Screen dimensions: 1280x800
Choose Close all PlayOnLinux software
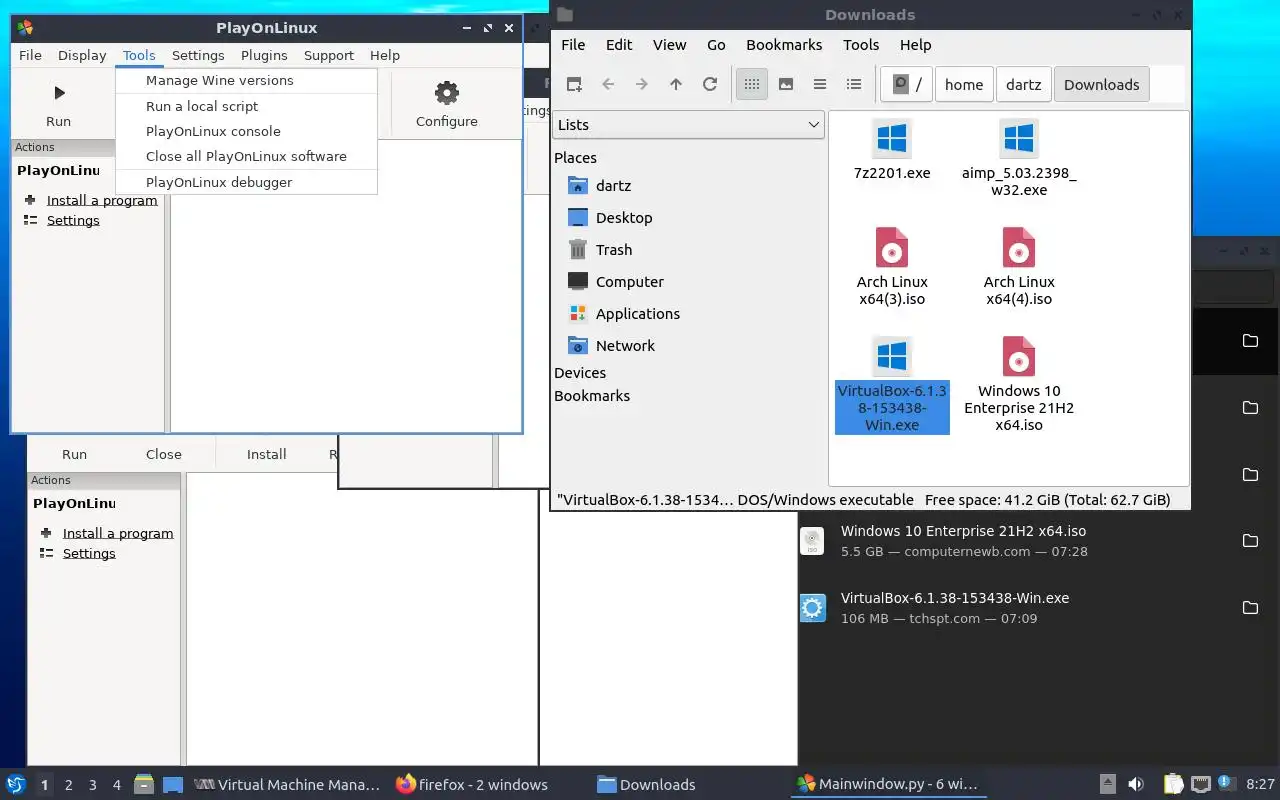(246, 156)
